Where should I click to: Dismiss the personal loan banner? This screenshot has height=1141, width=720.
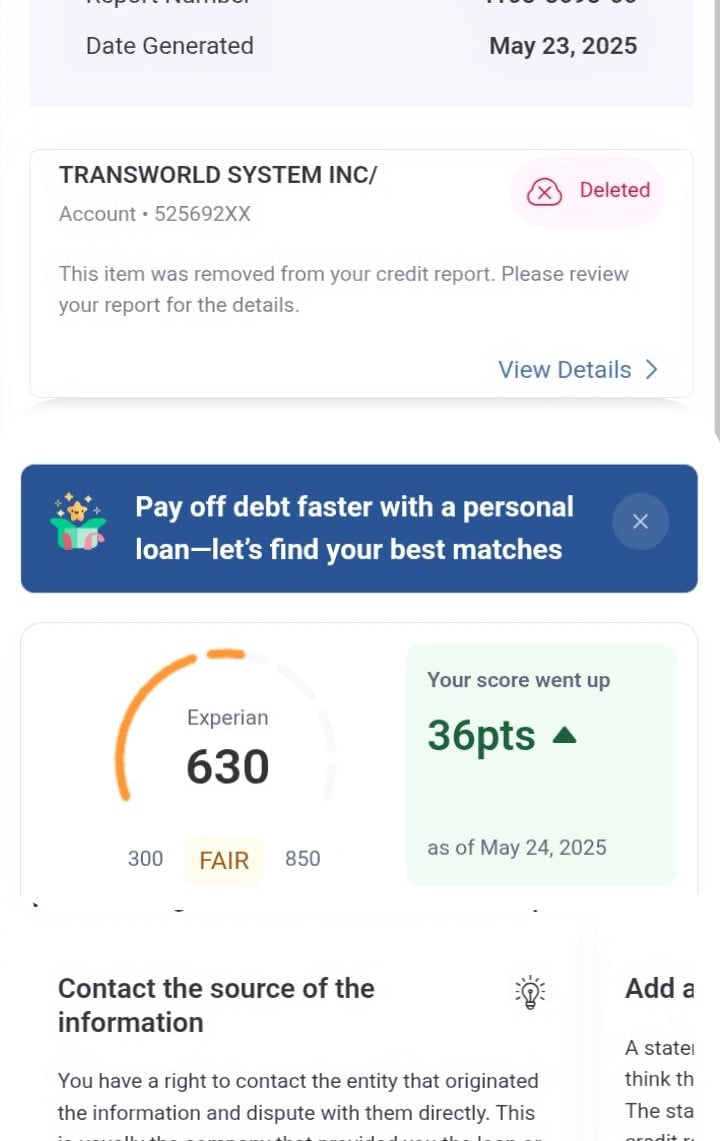point(640,521)
